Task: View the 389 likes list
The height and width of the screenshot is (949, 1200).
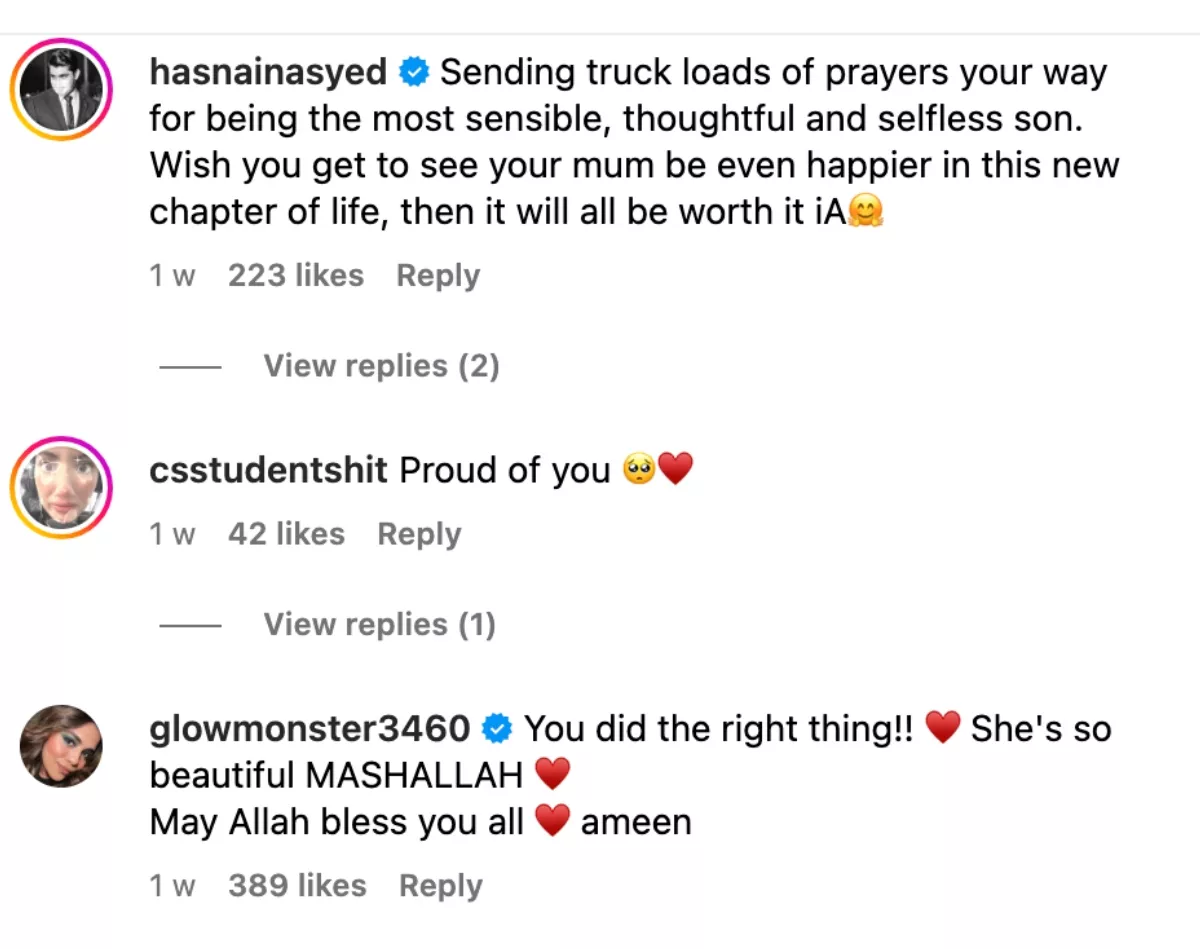Action: [x=297, y=885]
